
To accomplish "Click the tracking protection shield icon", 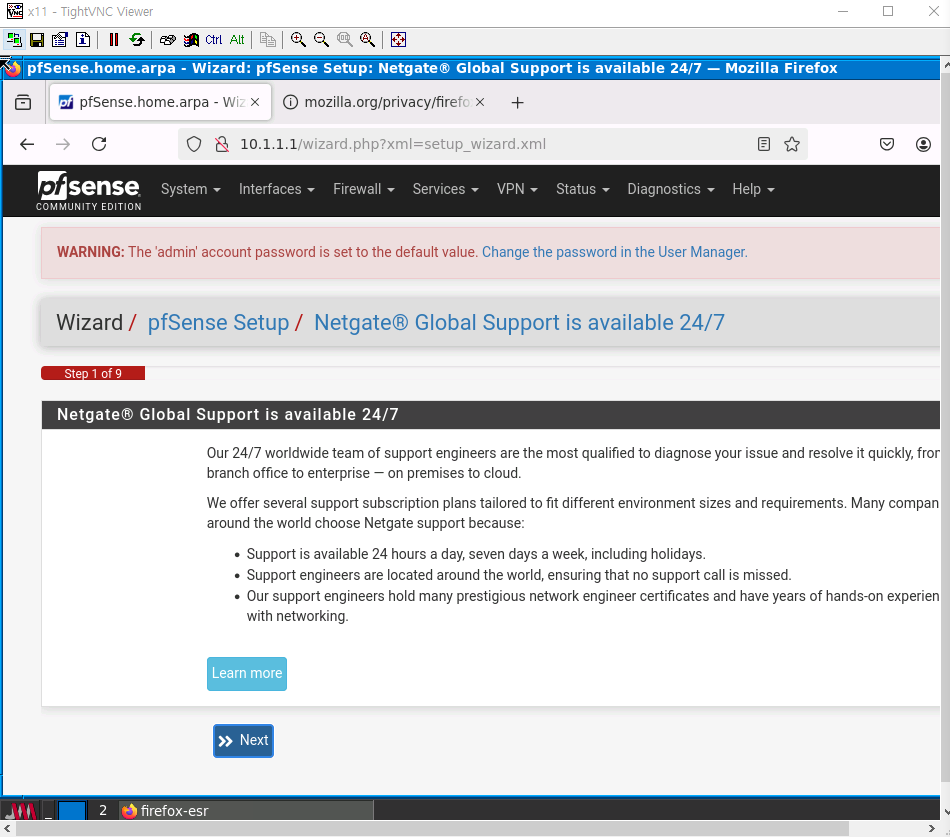I will tap(194, 144).
